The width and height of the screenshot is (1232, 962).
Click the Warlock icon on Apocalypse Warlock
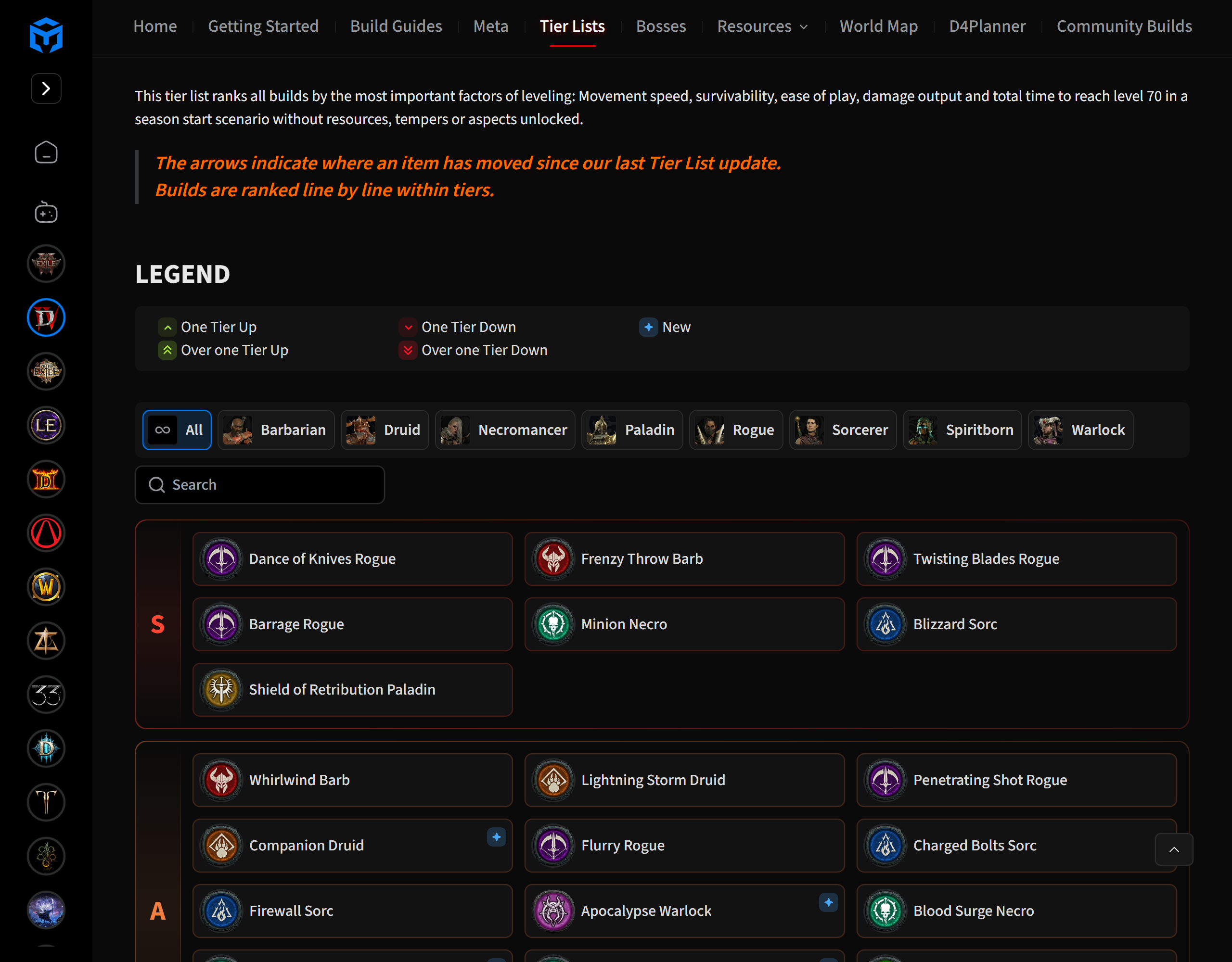point(553,911)
